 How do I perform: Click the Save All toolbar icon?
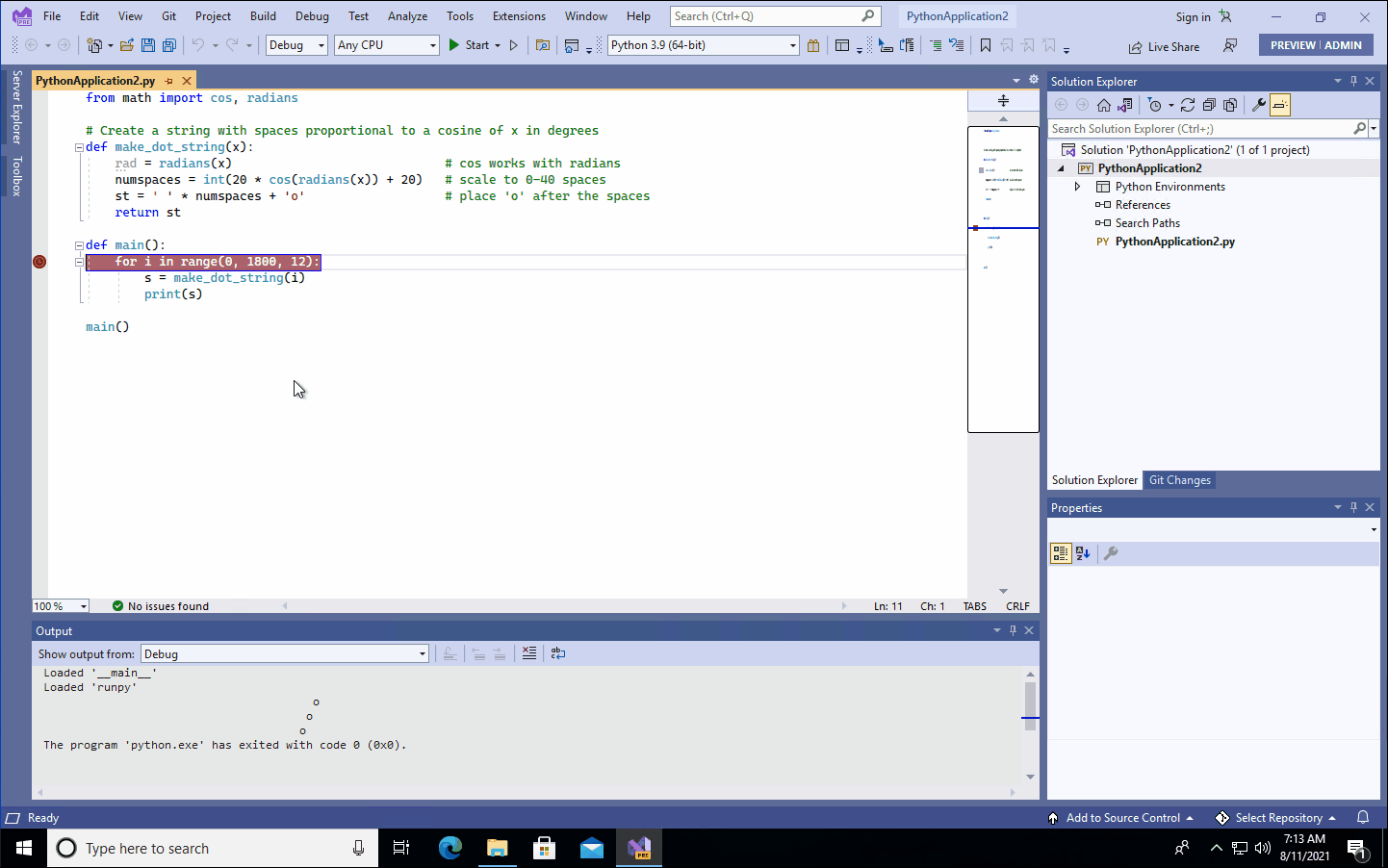[168, 45]
